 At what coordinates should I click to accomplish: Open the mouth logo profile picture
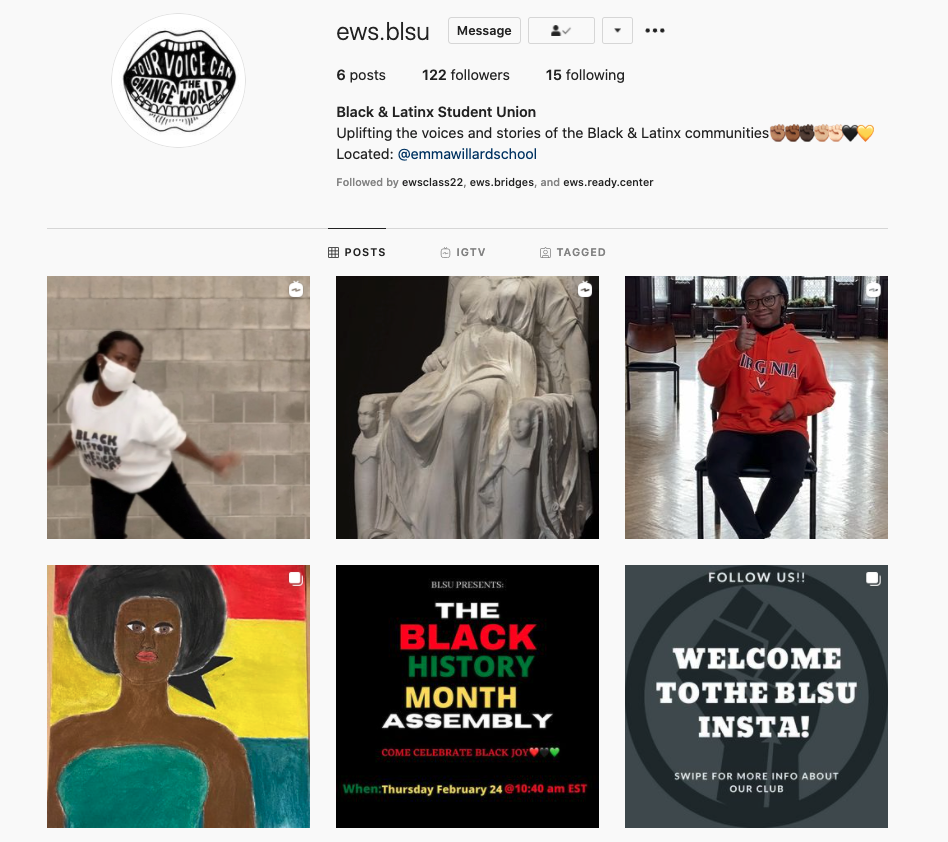coord(179,81)
